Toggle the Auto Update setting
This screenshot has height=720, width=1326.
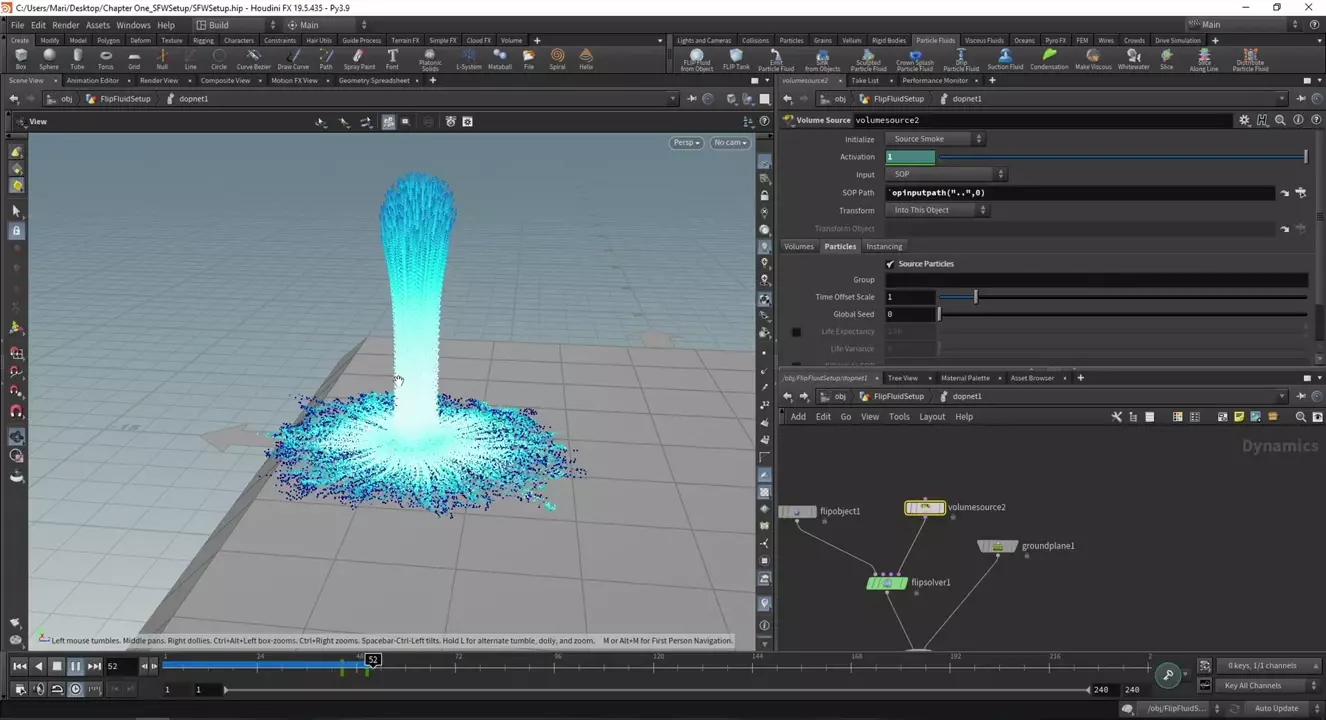click(1276, 708)
